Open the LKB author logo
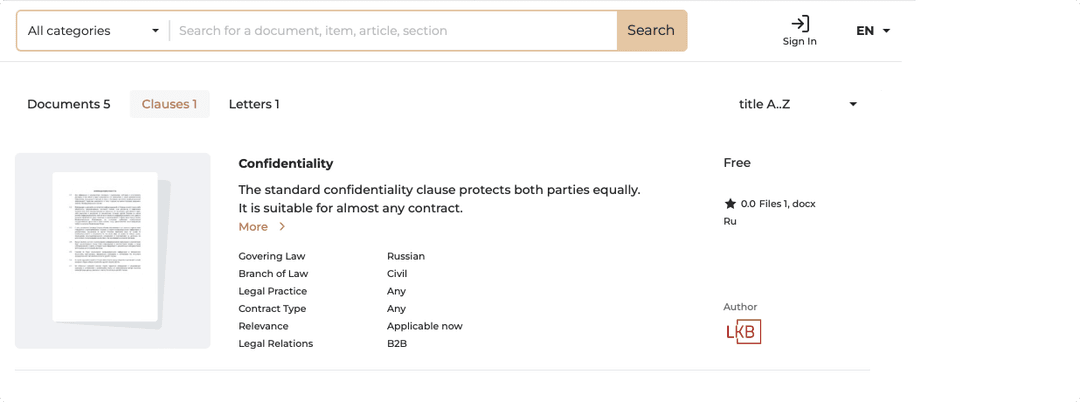This screenshot has width=1080, height=402. [x=743, y=332]
